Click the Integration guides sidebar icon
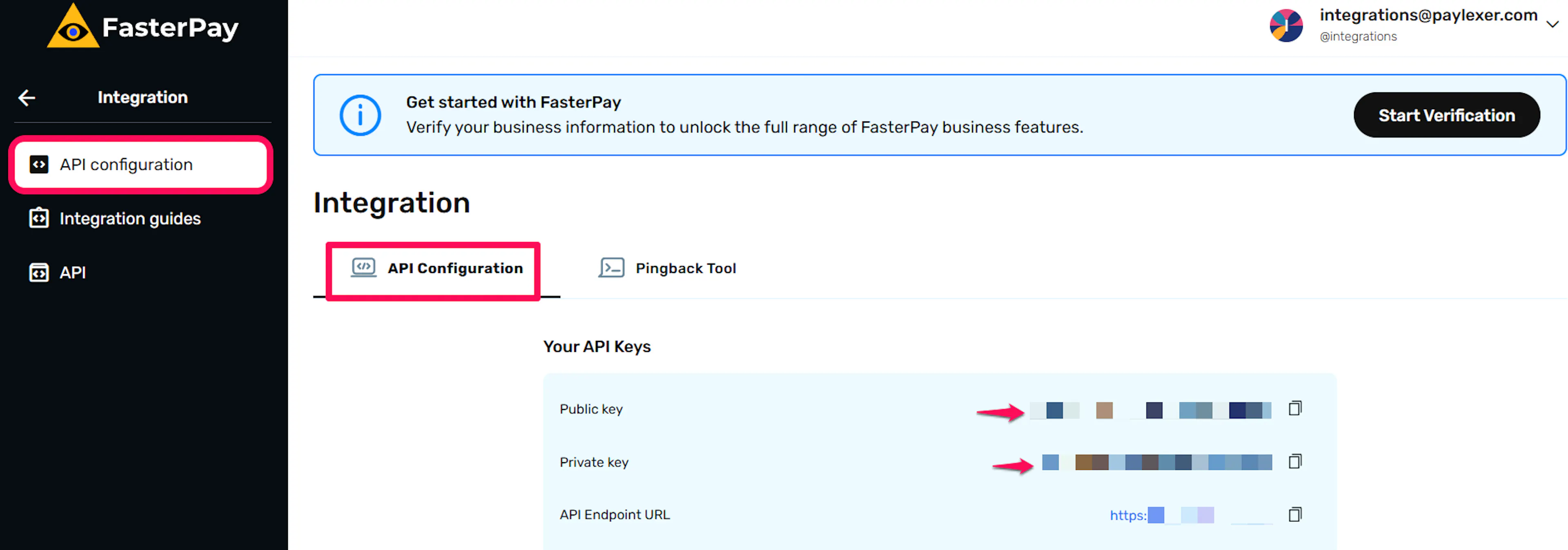 (x=39, y=218)
